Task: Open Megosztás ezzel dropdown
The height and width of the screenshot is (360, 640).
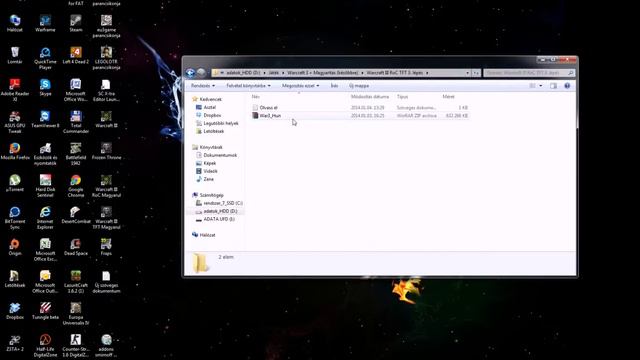Action: coord(300,86)
